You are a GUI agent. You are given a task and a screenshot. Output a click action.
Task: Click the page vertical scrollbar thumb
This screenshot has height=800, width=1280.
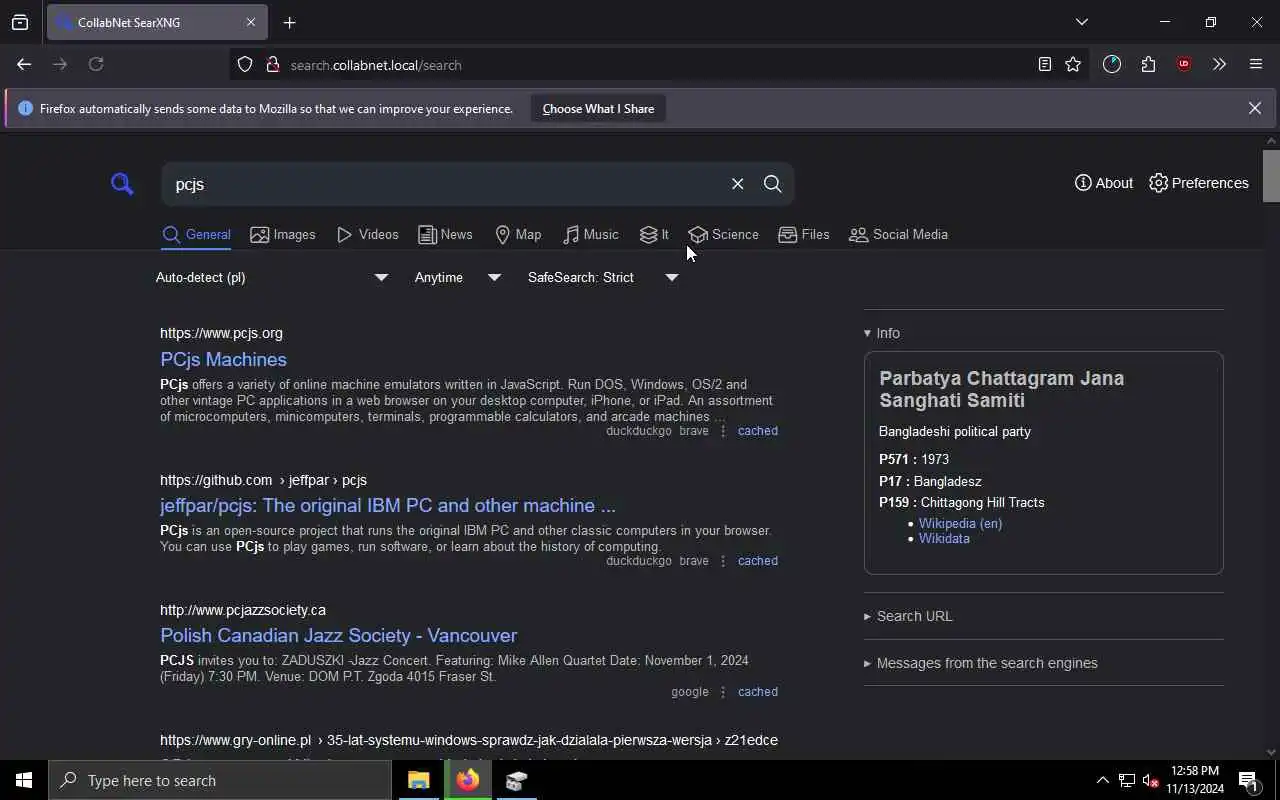[x=1271, y=176]
